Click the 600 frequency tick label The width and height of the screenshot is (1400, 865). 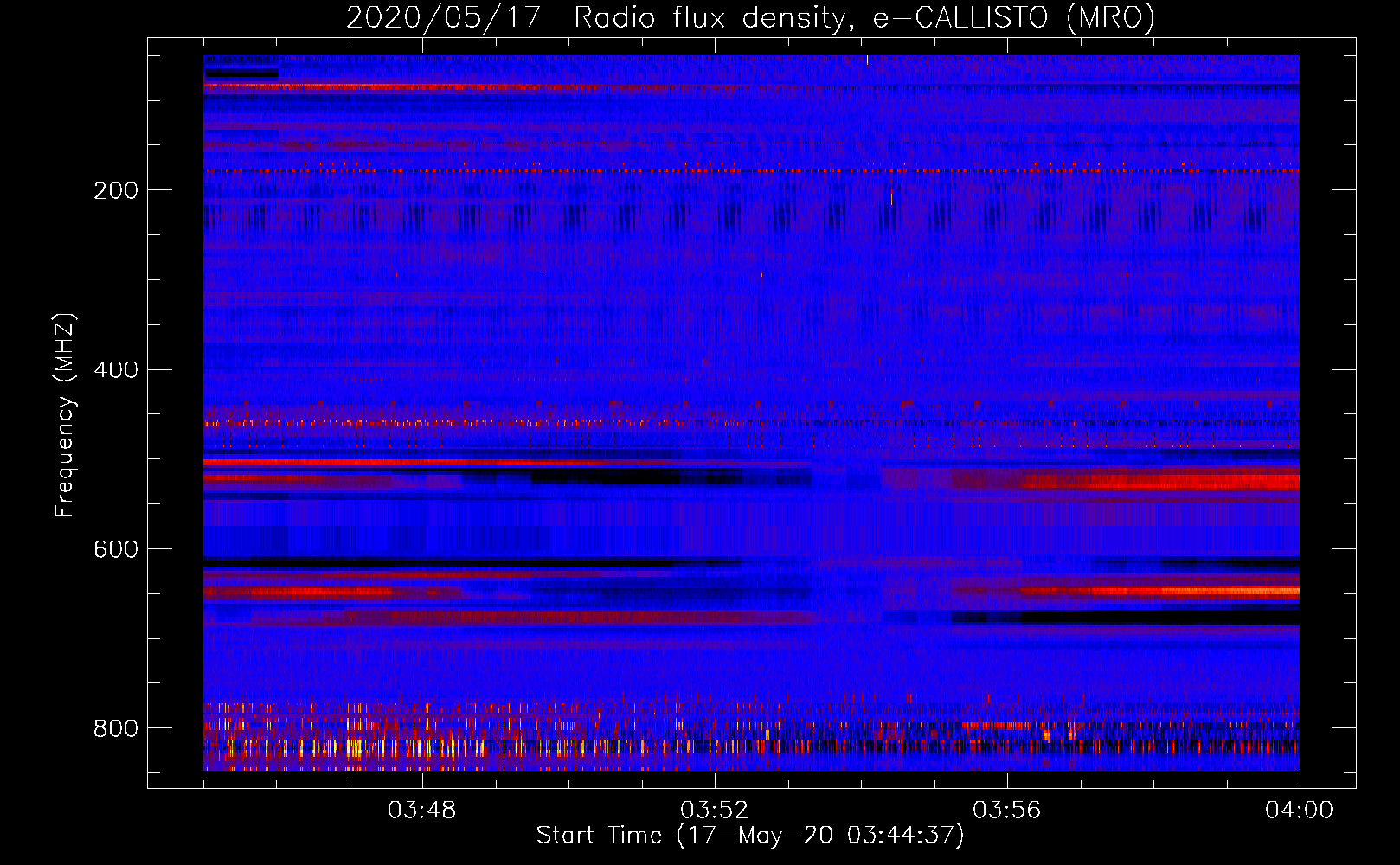pyautogui.click(x=115, y=550)
